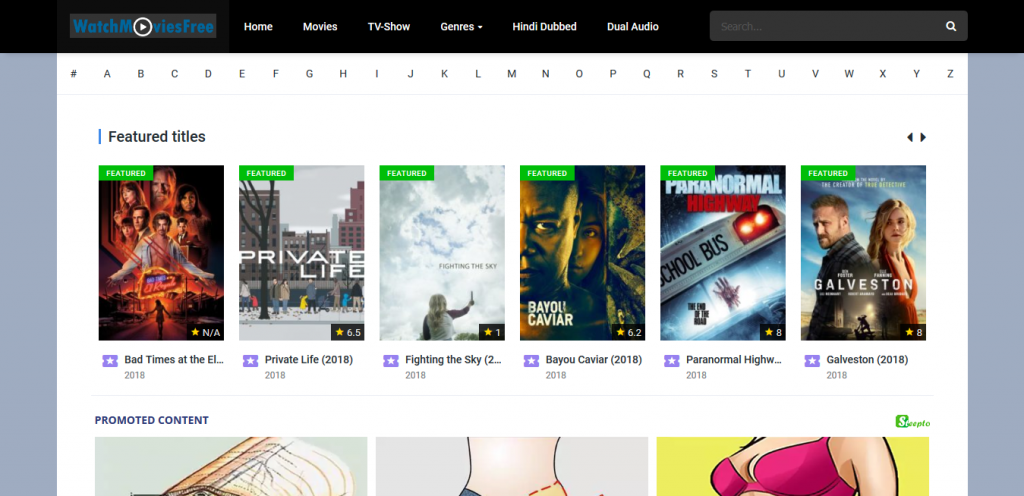Image resolution: width=1024 pixels, height=496 pixels.
Task: Filter titles starting with J
Action: (410, 74)
